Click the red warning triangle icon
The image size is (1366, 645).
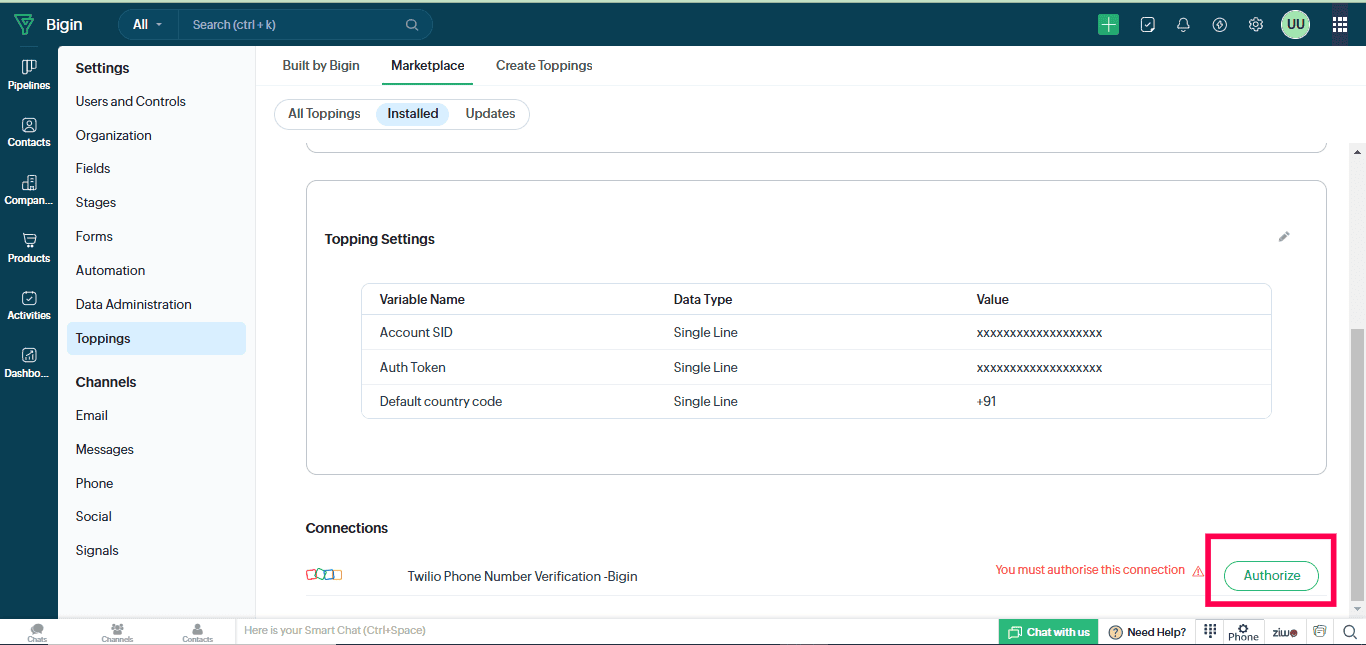click(x=1198, y=571)
